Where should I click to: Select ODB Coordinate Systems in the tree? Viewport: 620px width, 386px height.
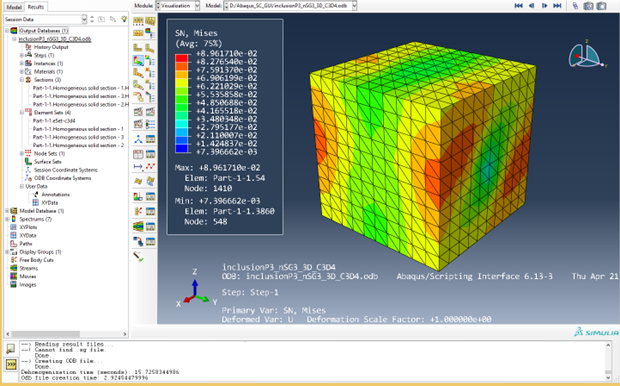click(62, 178)
